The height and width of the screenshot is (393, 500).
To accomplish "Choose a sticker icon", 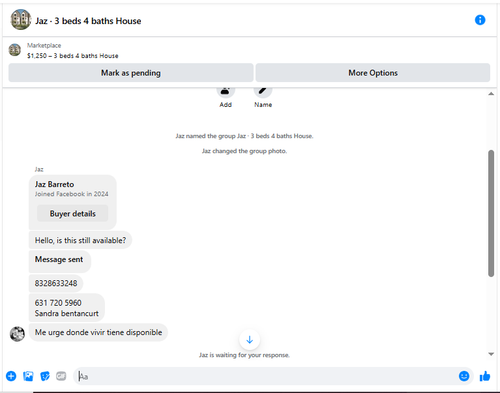I will click(45, 376).
